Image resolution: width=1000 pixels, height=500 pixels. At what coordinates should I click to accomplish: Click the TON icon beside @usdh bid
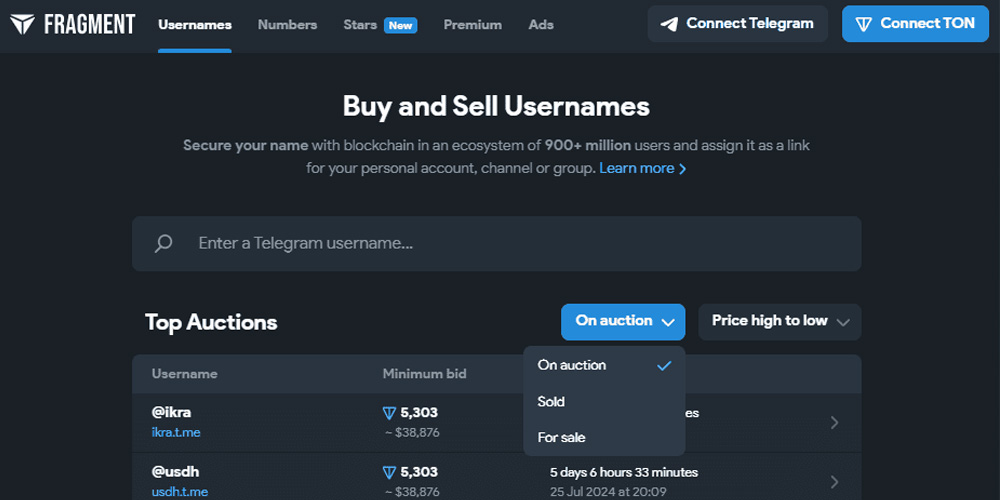tap(389, 473)
